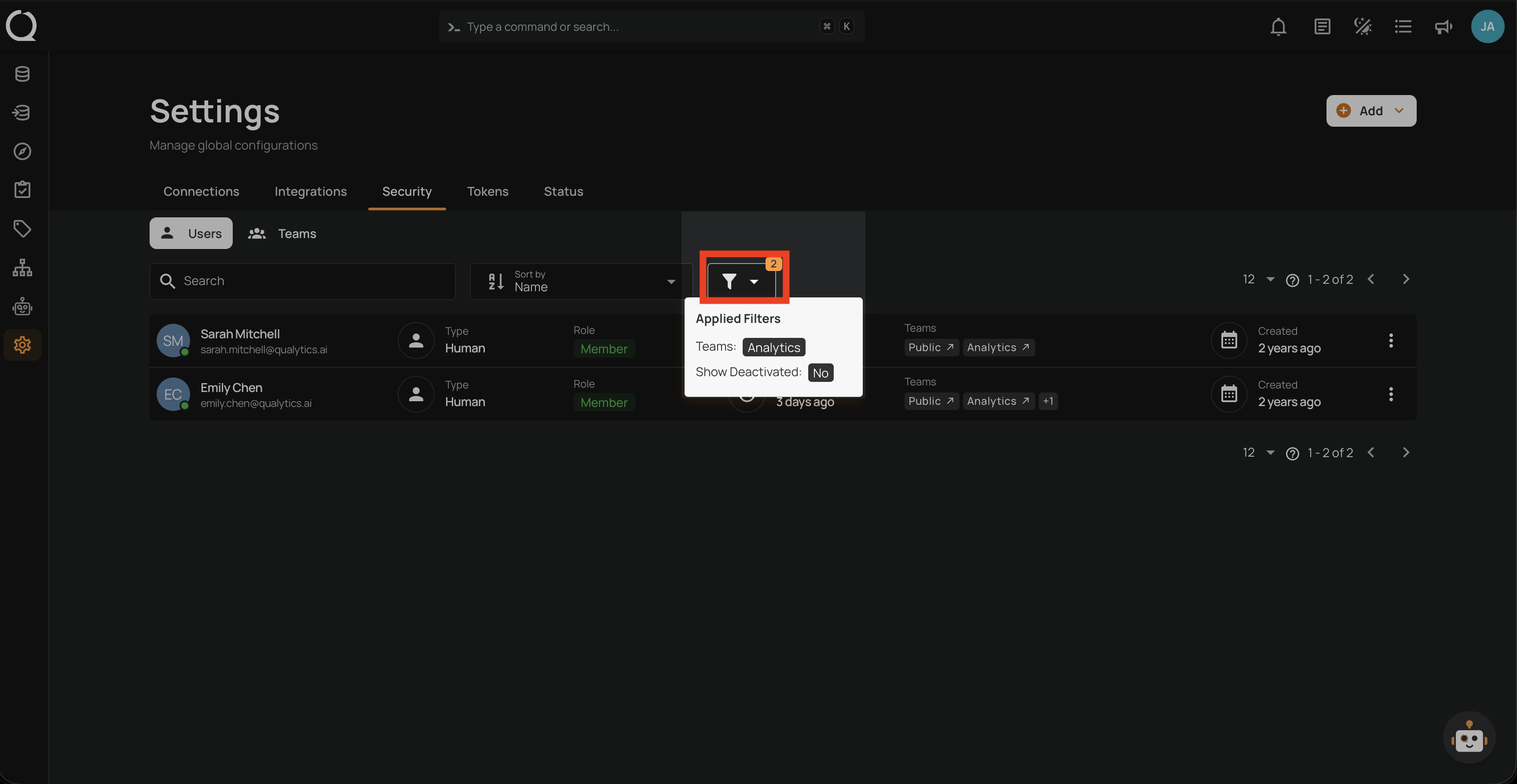Open the robot agent icon in sidebar
This screenshot has height=784, width=1517.
pos(22,306)
